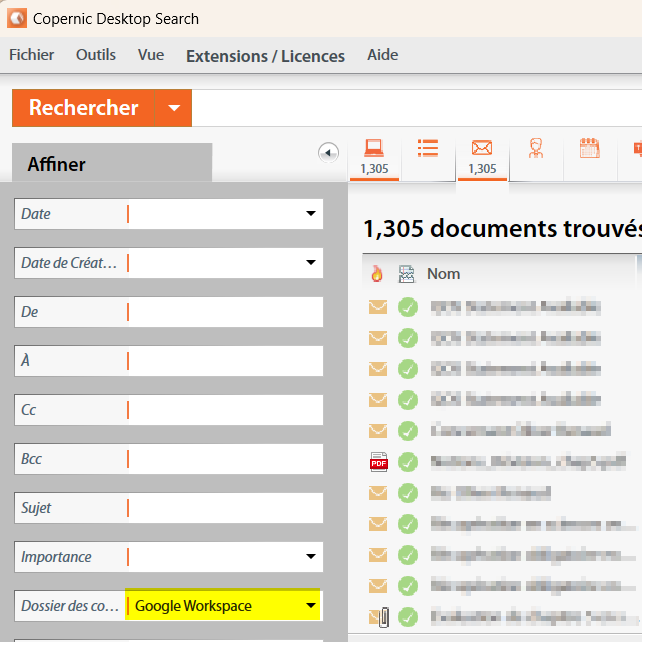This screenshot has height=645, width=645.
Task: Click the PDF file icon in results
Action: pyautogui.click(x=378, y=462)
